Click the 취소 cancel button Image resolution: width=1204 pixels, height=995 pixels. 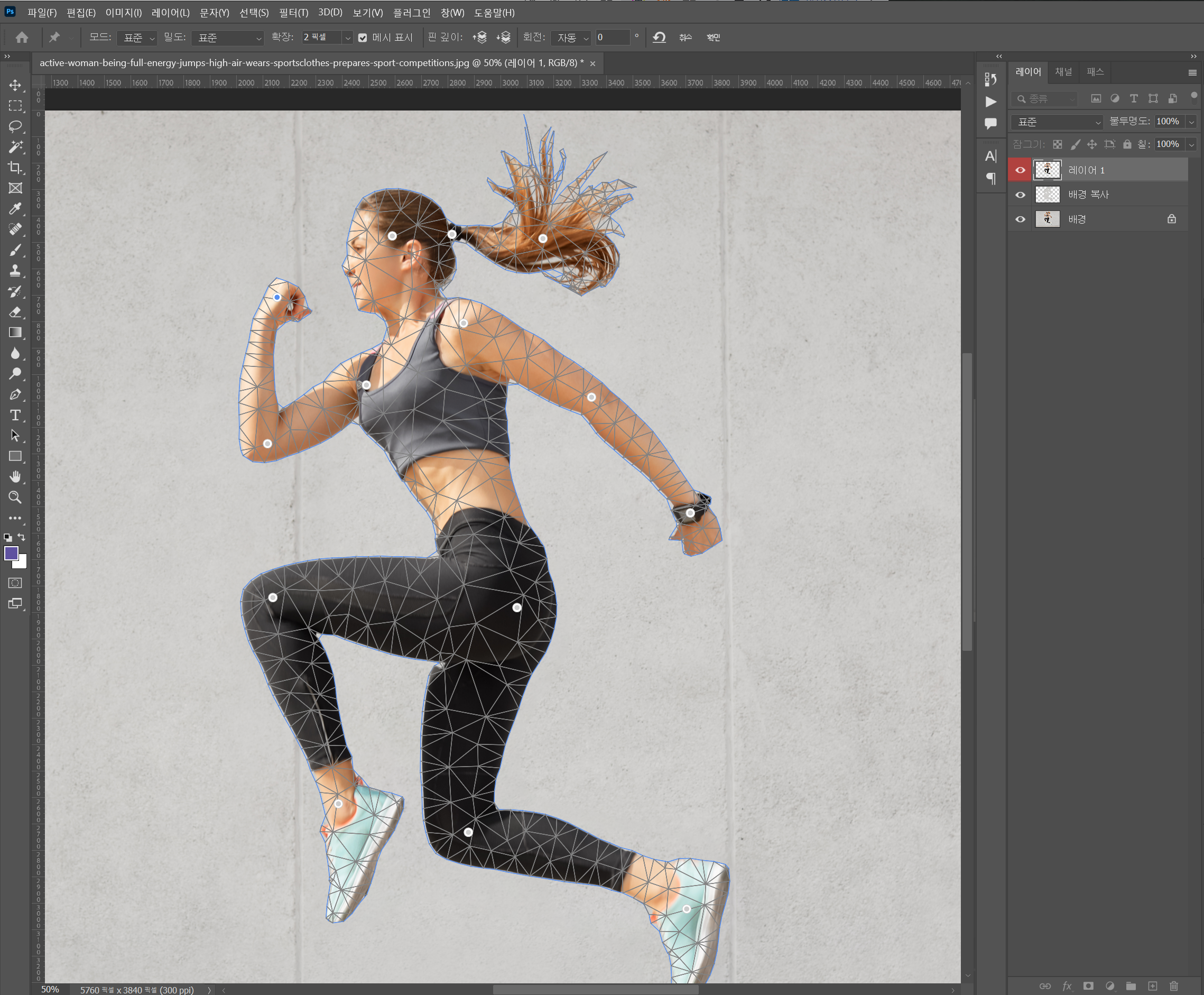(x=686, y=37)
